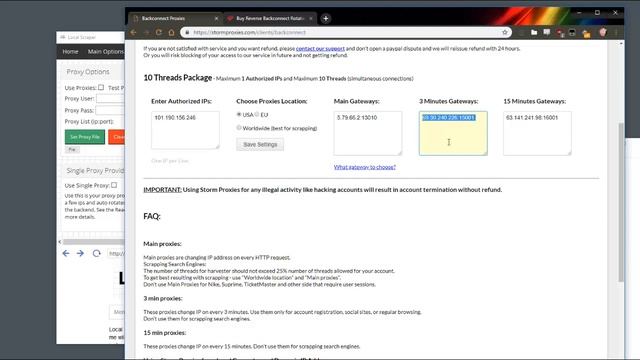
Task: Open Chrome home page icon
Action: 171,32
